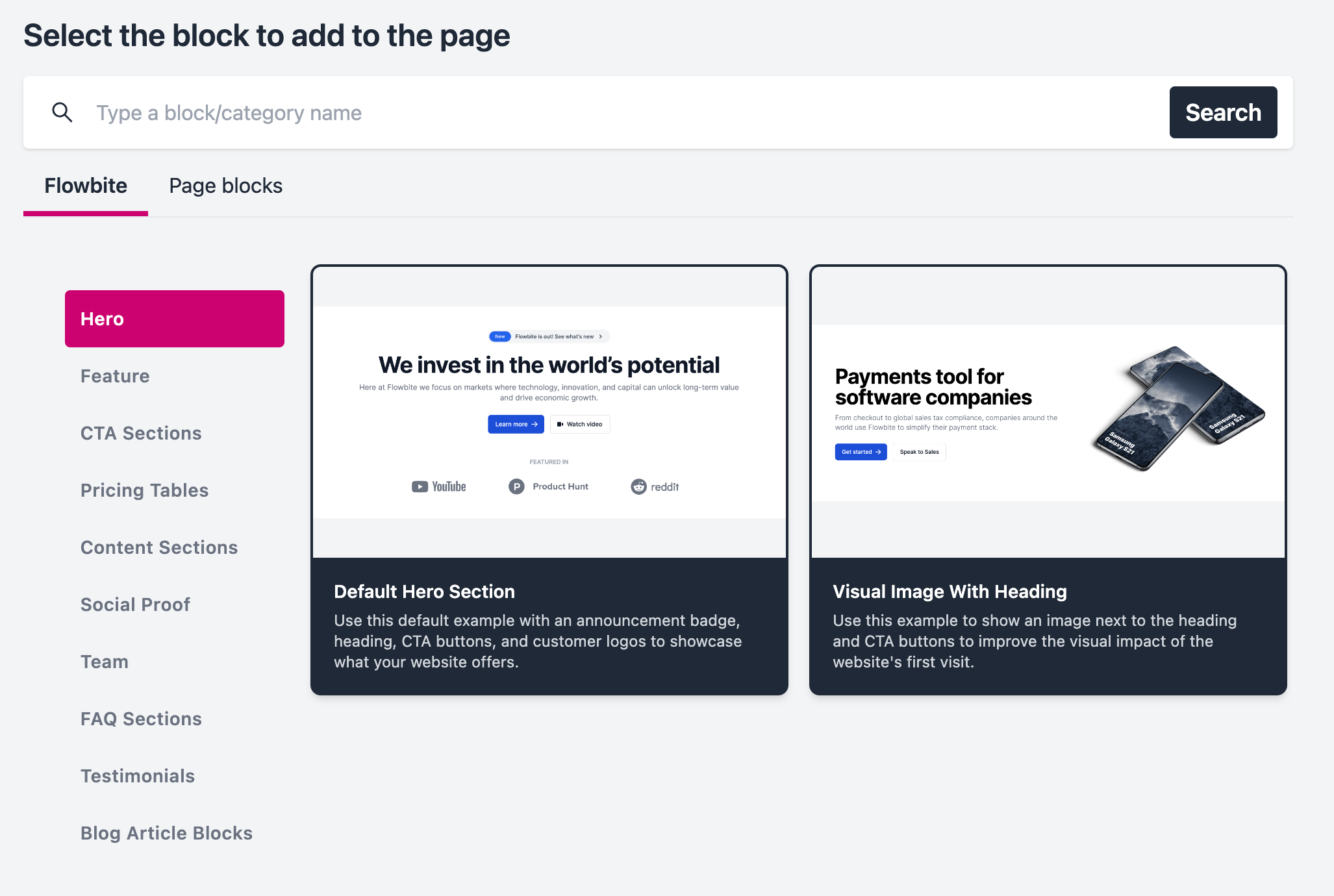1334x896 pixels.
Task: Switch to the Flowbite tab
Action: click(x=86, y=186)
